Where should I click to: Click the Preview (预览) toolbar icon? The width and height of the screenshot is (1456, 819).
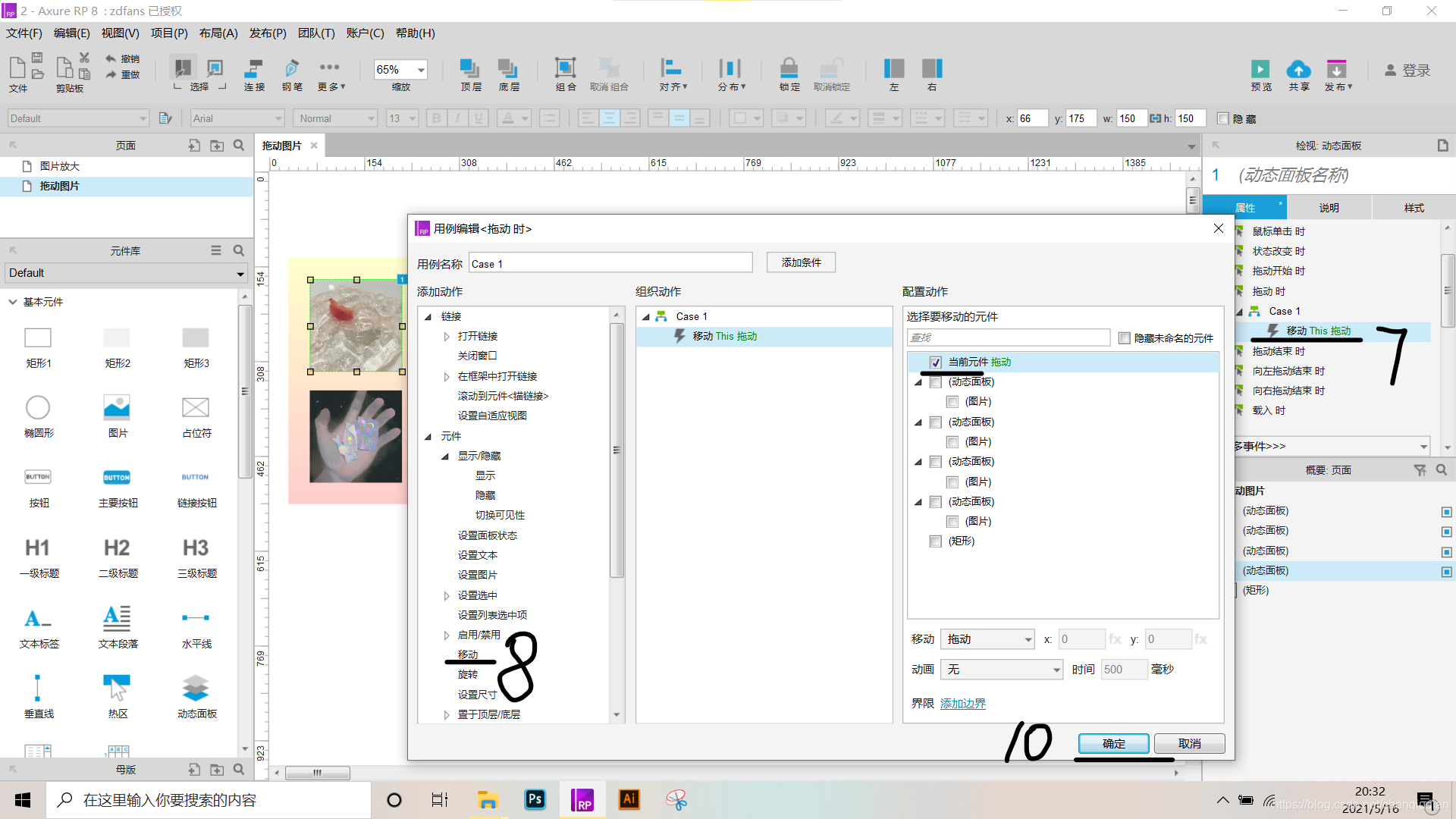(1260, 69)
